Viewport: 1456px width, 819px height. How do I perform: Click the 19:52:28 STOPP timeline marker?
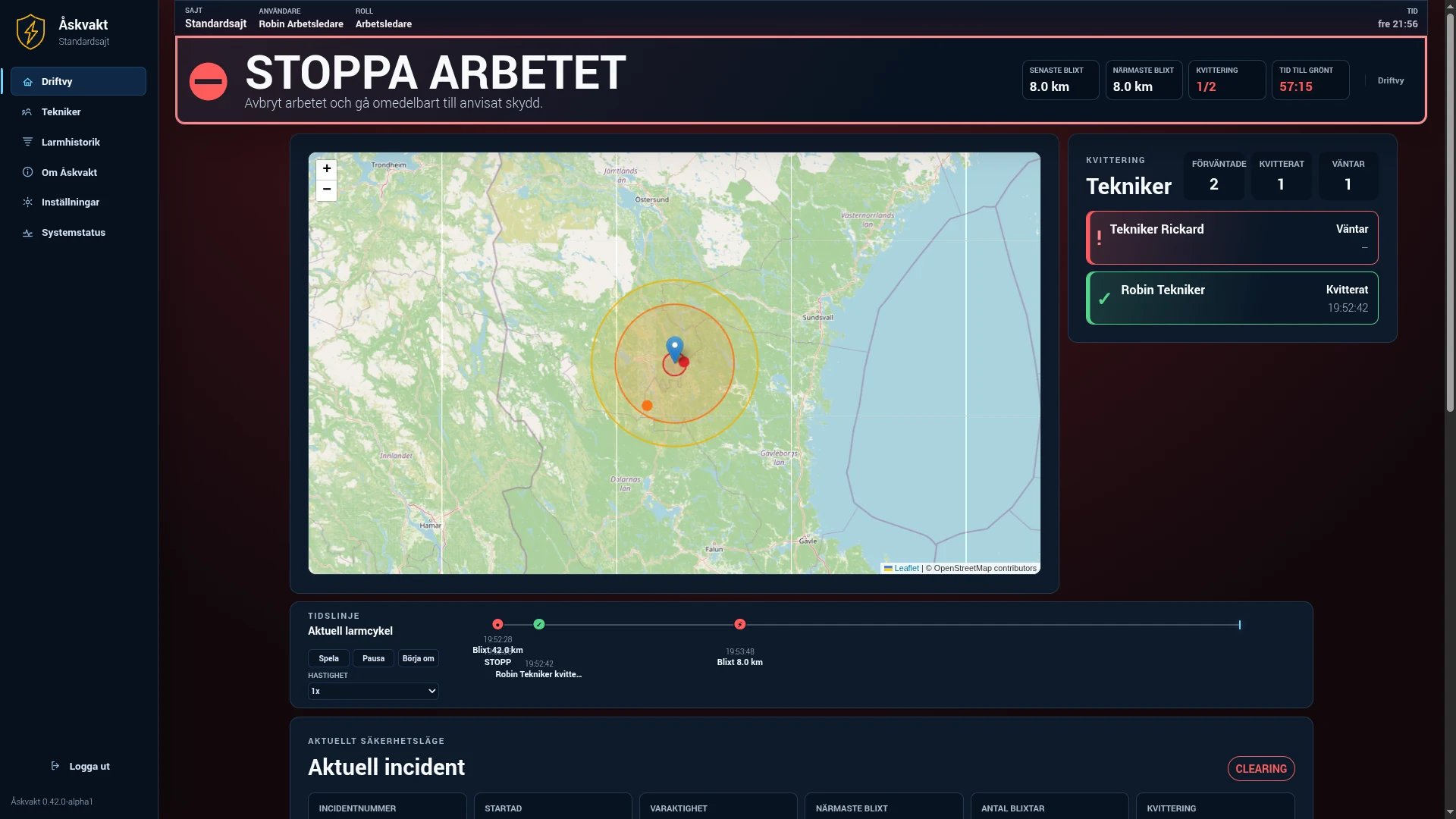click(497, 624)
